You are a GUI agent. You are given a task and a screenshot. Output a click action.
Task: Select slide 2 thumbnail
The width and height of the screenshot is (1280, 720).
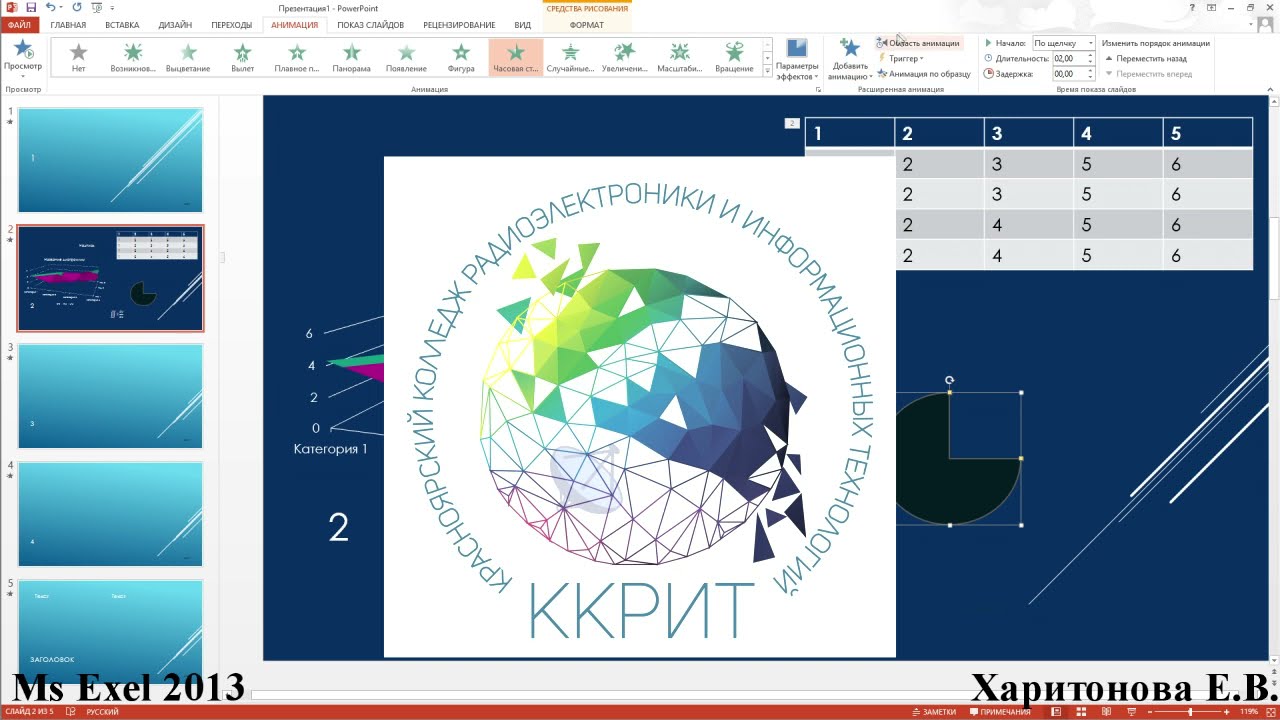point(110,278)
